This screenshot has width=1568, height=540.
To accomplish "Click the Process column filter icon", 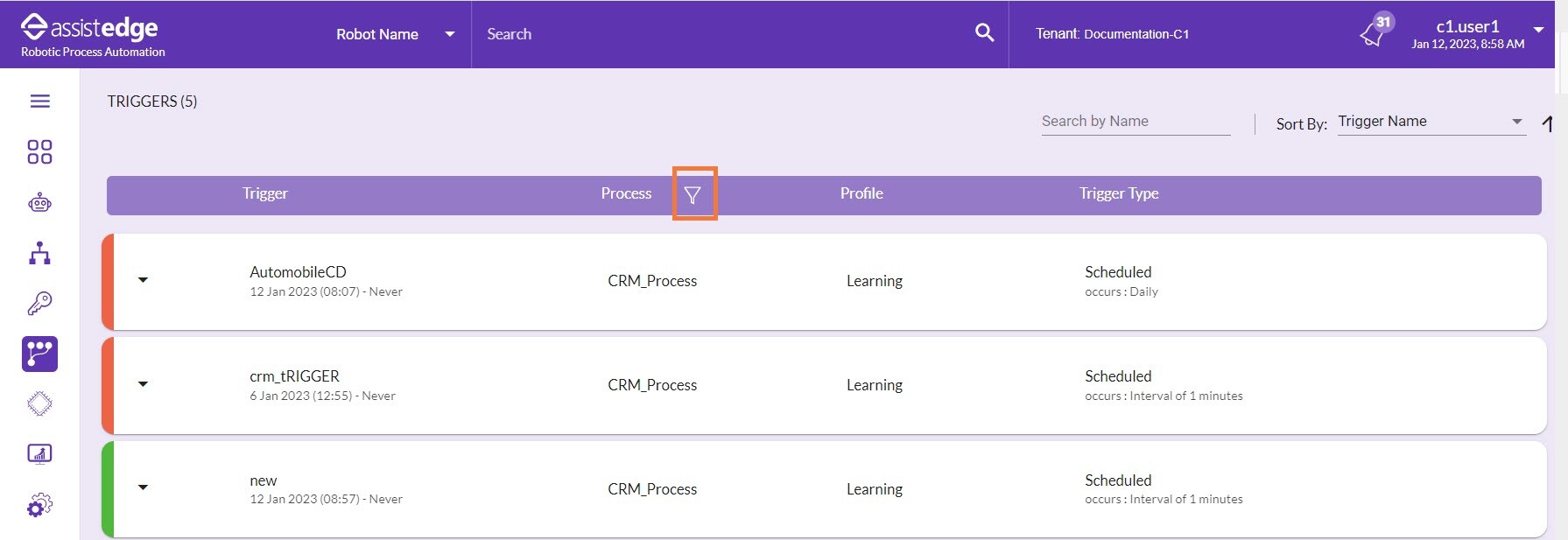I will (x=693, y=195).
